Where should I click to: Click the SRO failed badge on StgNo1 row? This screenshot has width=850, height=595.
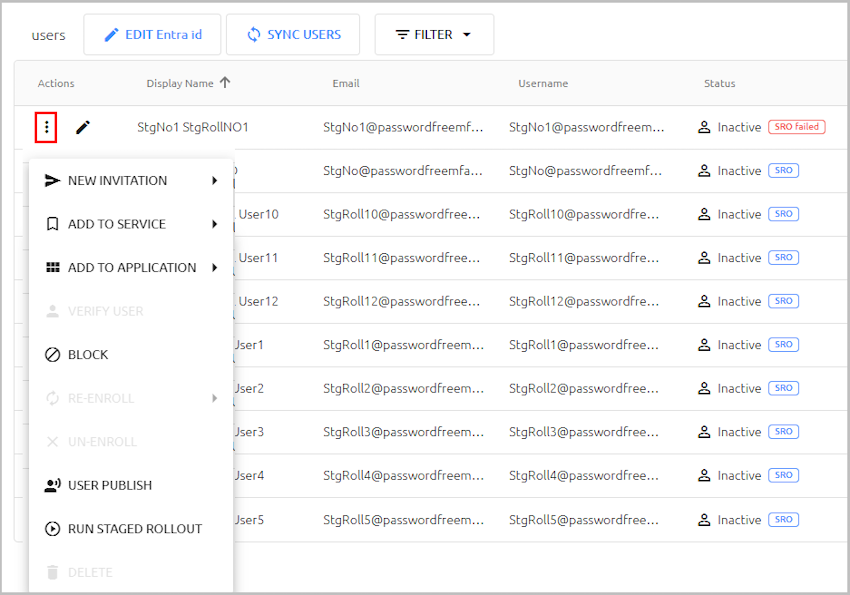tap(796, 127)
